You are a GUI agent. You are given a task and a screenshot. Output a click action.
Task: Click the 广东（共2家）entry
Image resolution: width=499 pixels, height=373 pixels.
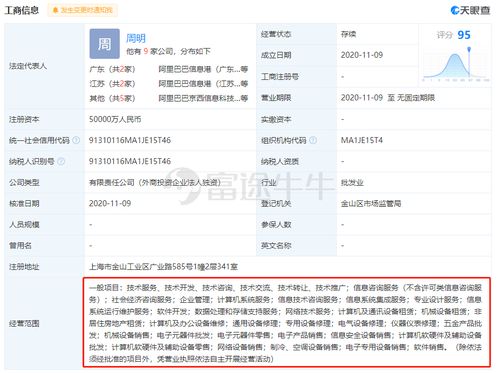click(x=112, y=69)
